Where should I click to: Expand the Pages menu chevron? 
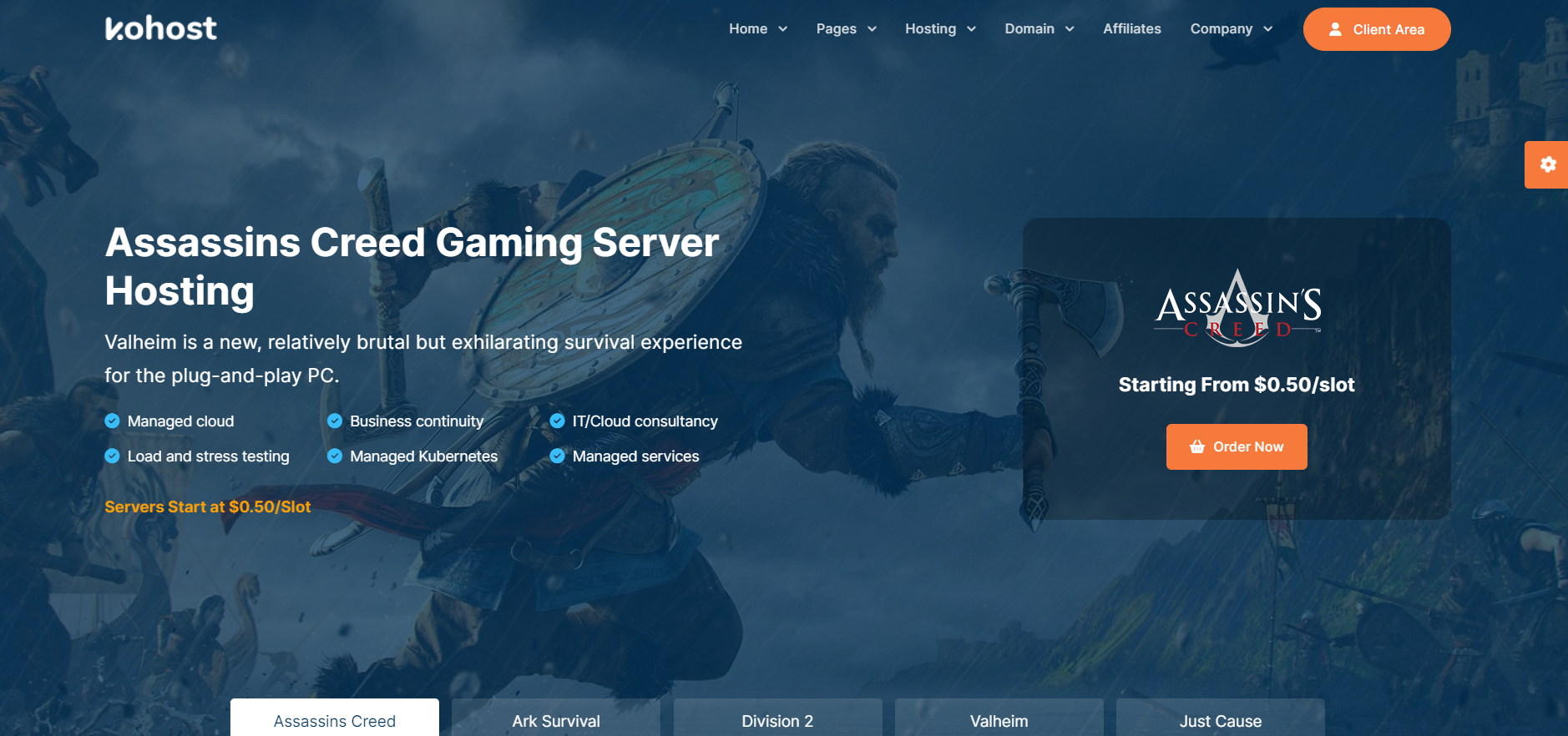[873, 29]
